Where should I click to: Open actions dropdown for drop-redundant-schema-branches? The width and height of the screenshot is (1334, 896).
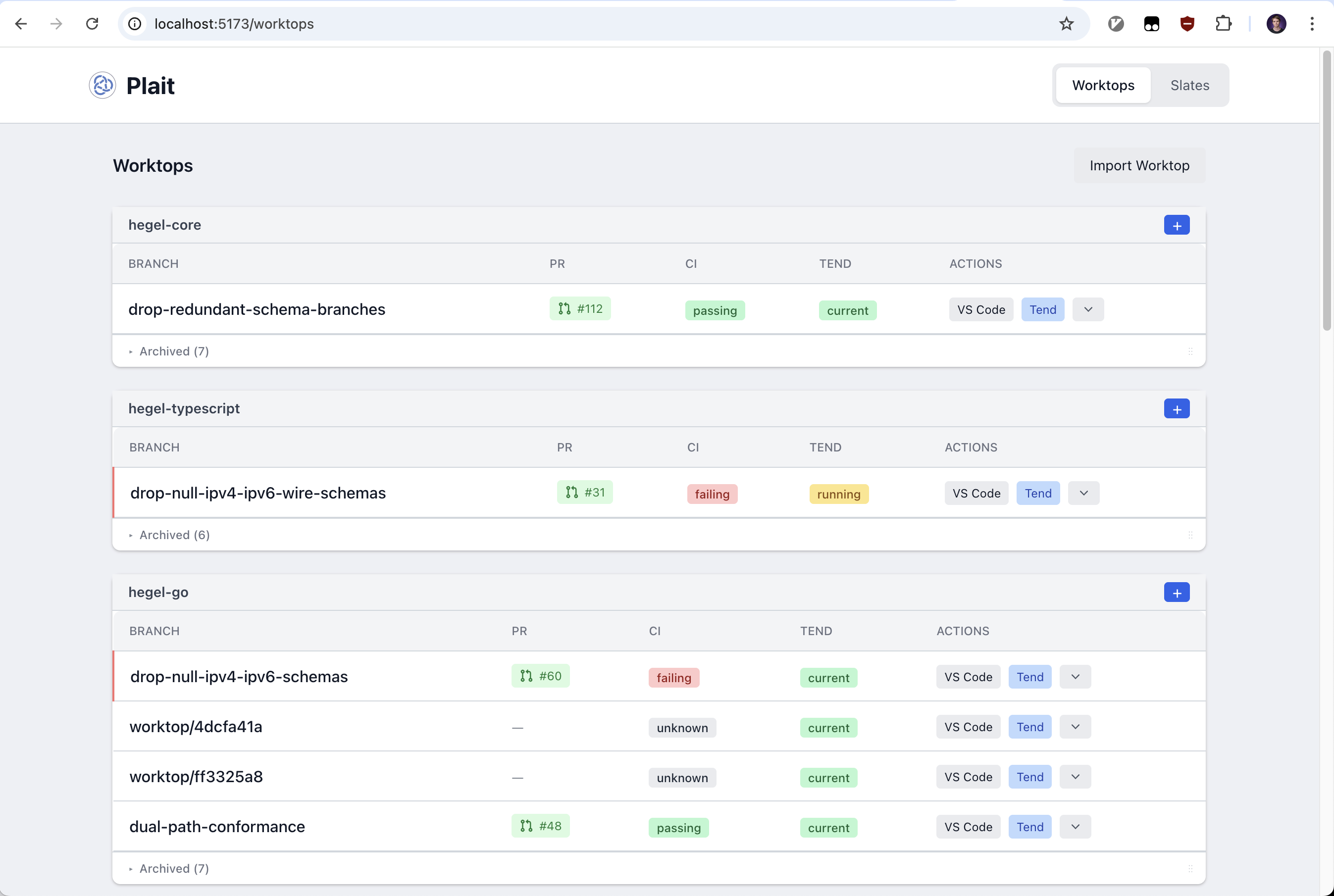pyautogui.click(x=1088, y=310)
